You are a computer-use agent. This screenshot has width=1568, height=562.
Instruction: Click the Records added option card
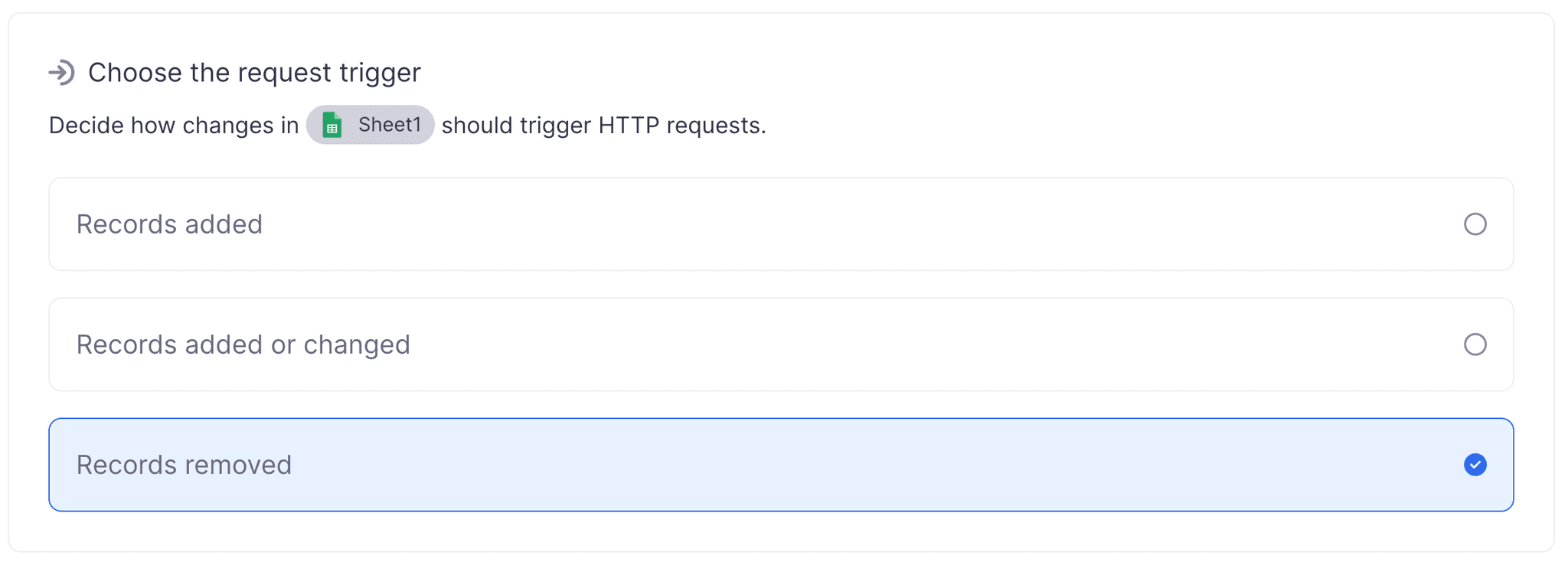pos(781,224)
